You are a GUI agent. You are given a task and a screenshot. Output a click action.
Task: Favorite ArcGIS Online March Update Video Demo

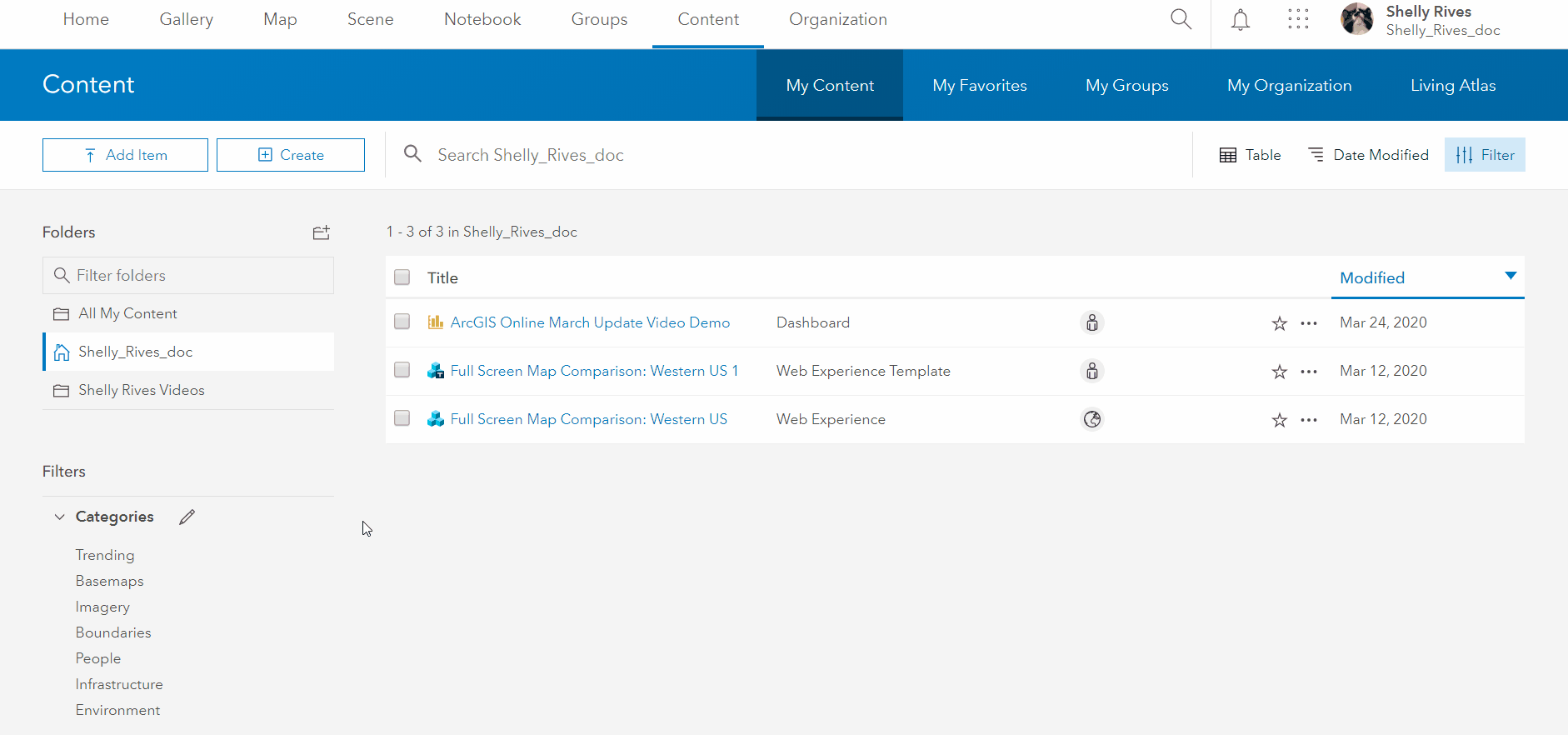point(1280,323)
